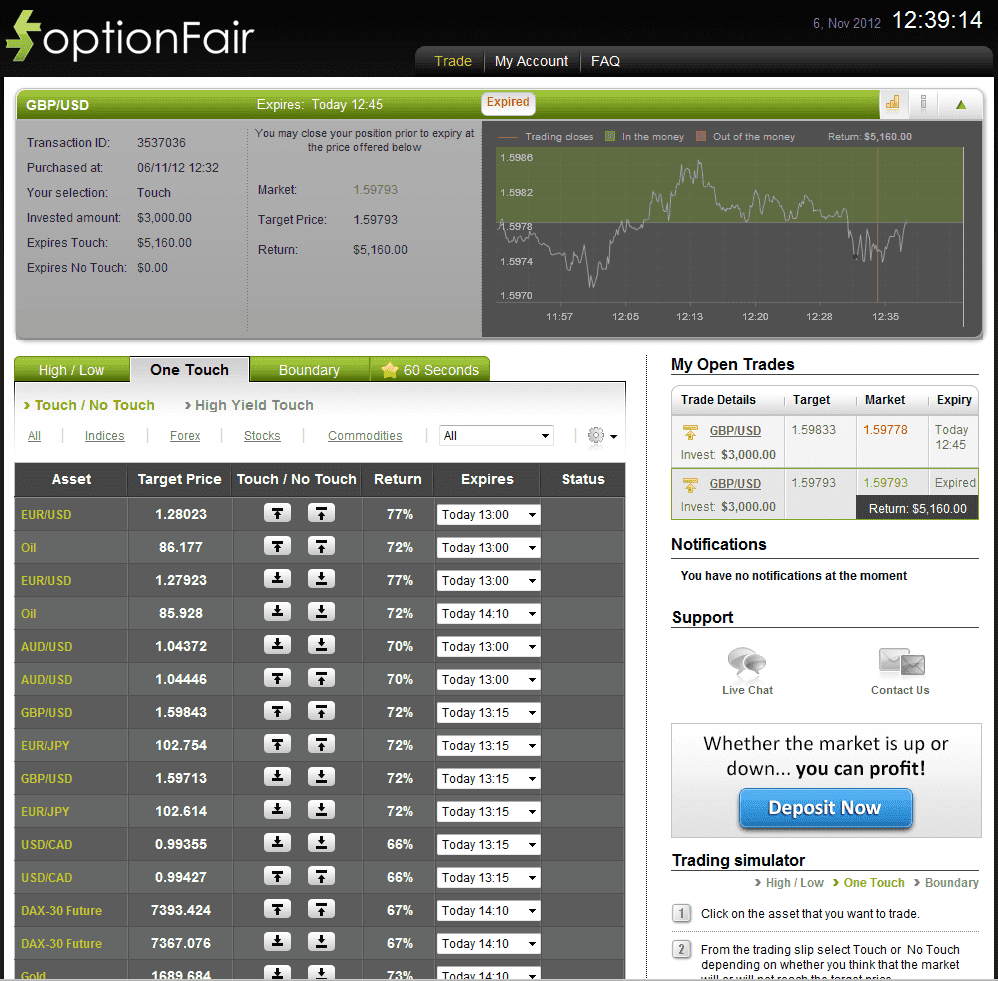998x981 pixels.
Task: Click the No Touch arrow for Oil at 85.928
Action: (321, 613)
